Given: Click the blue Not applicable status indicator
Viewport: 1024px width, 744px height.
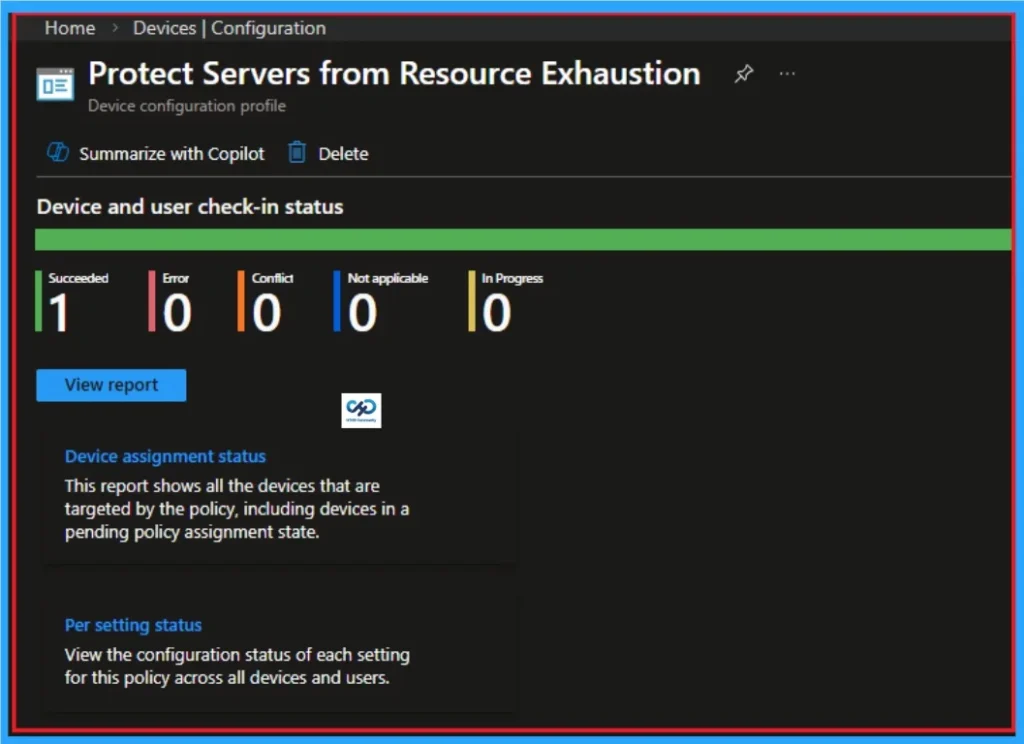Looking at the screenshot, I should coord(338,300).
